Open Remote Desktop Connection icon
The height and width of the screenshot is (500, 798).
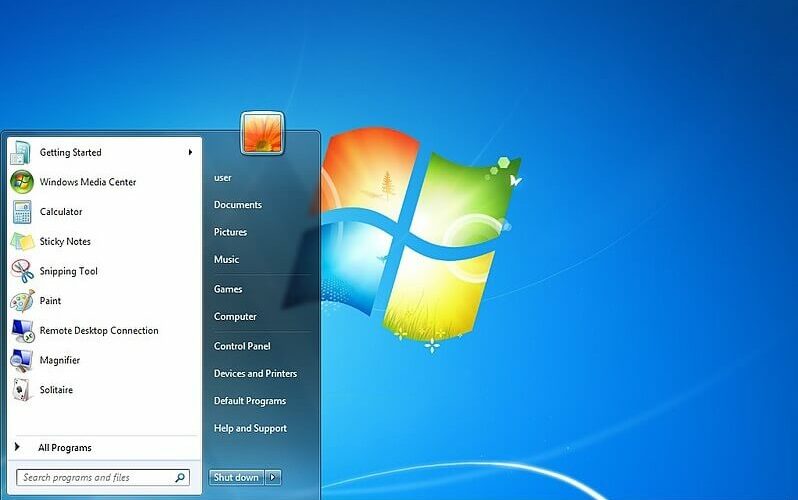pos(23,331)
